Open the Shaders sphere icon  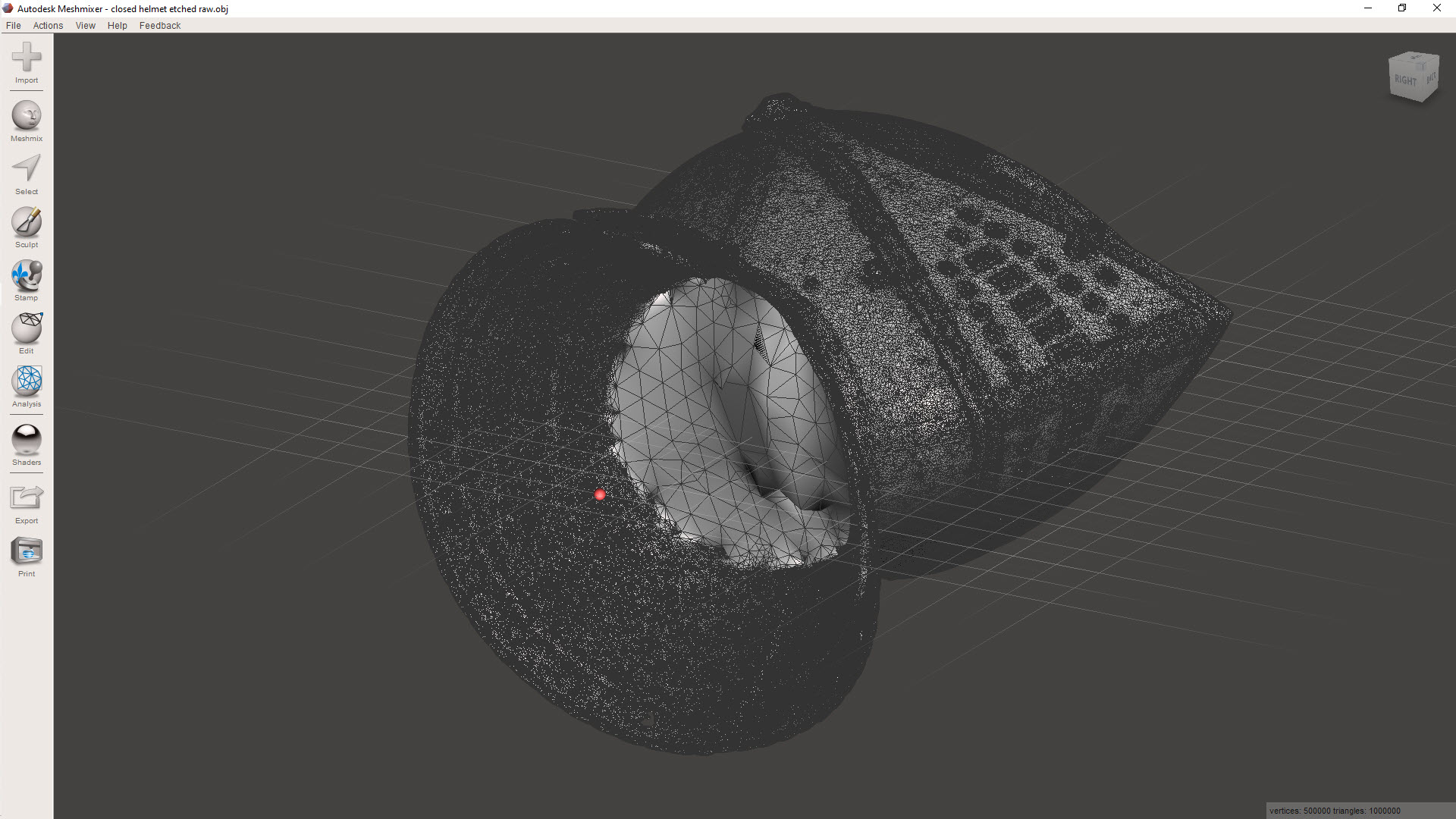click(27, 440)
